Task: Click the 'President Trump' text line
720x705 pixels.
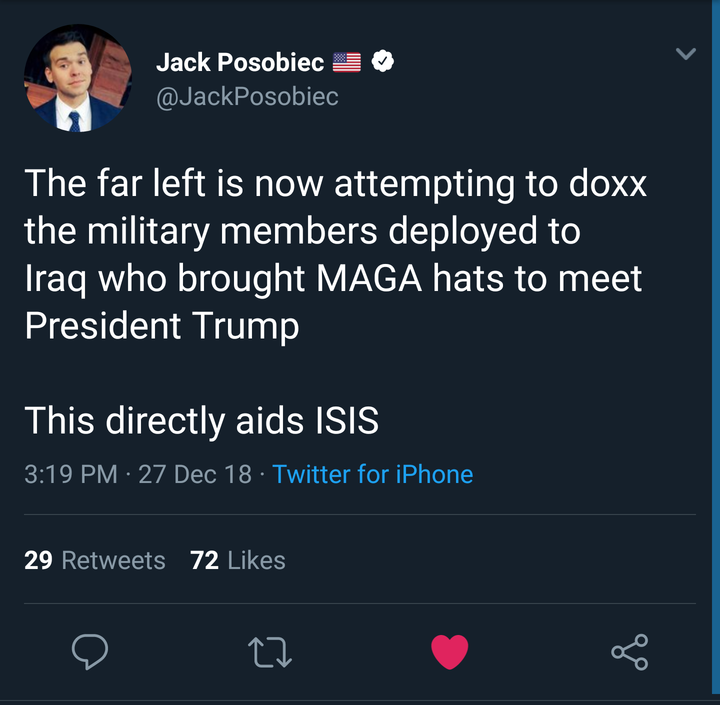Action: point(162,326)
